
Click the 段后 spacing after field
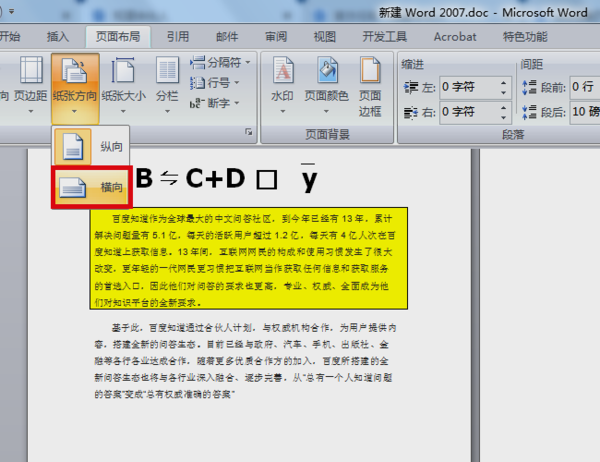click(x=585, y=112)
